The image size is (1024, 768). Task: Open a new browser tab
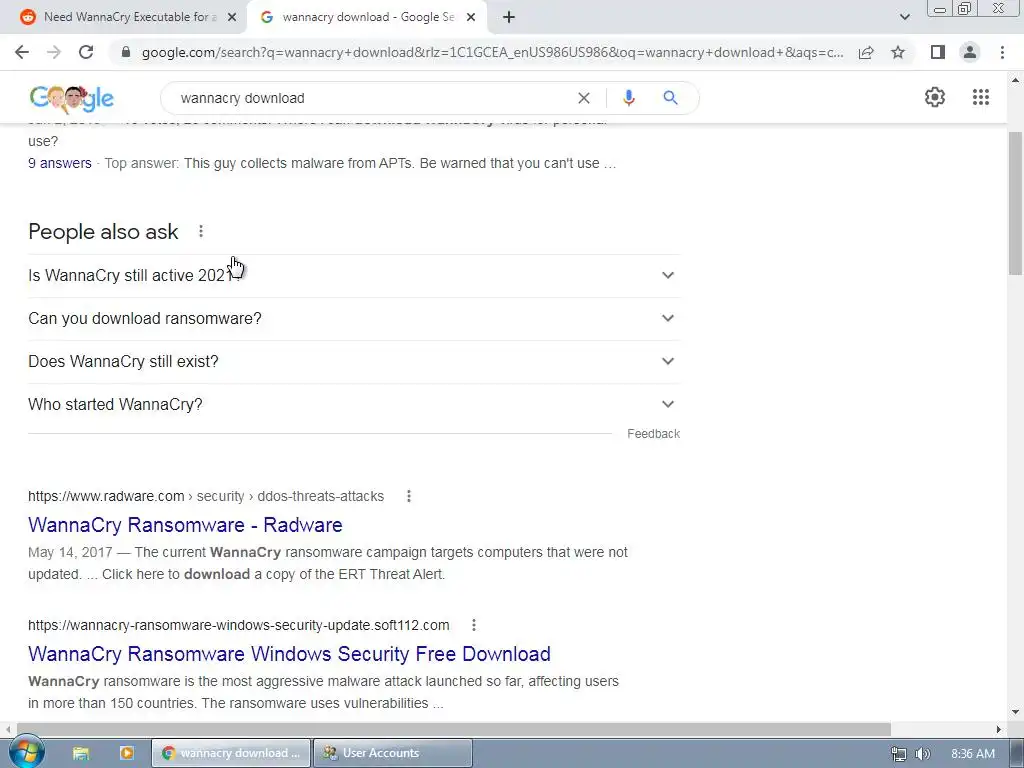(509, 17)
